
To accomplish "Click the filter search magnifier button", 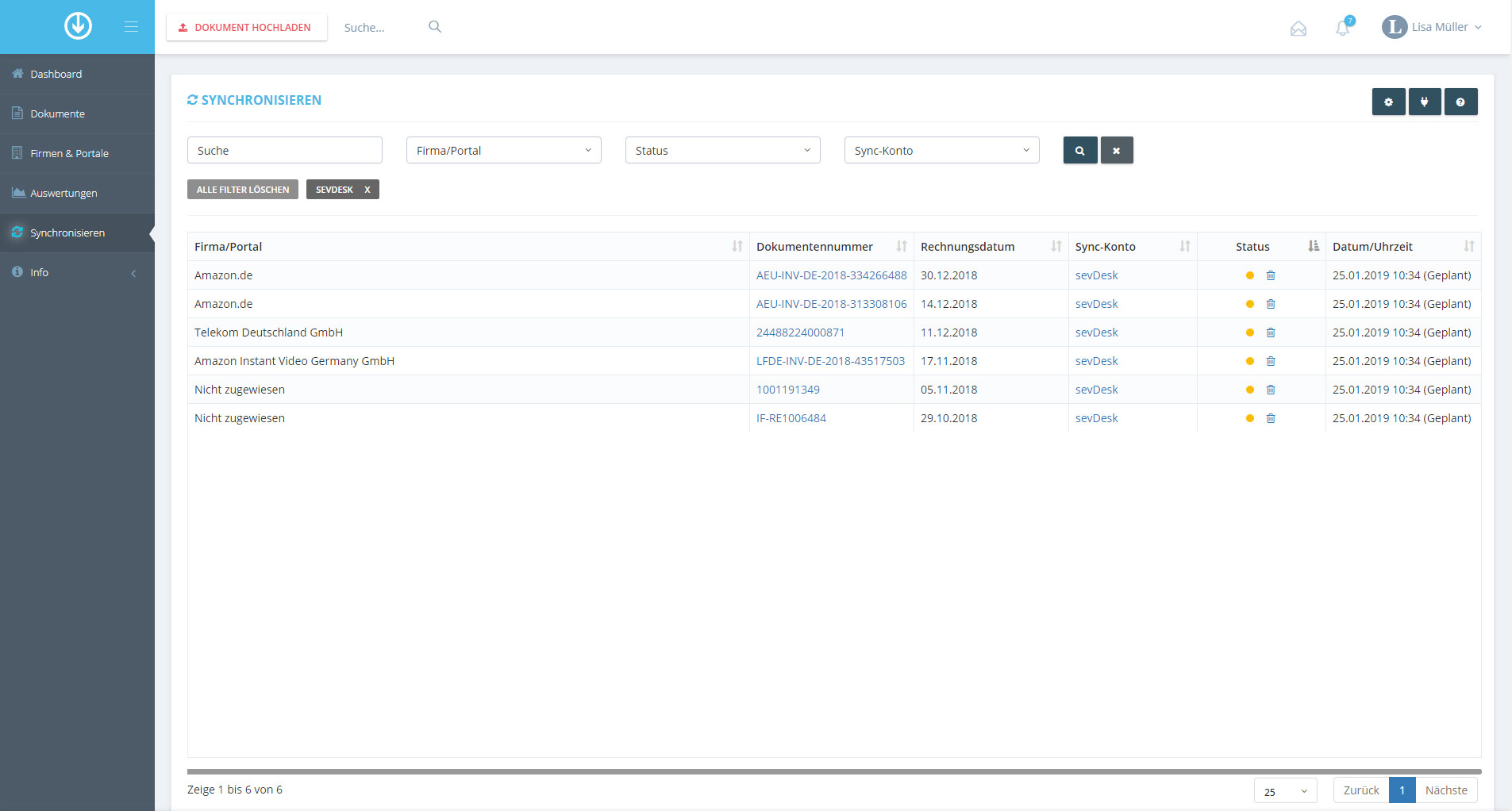I will coord(1080,150).
